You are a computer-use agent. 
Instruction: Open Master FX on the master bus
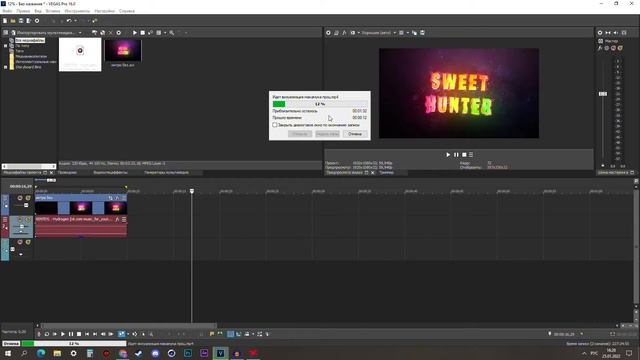(x=600, y=48)
